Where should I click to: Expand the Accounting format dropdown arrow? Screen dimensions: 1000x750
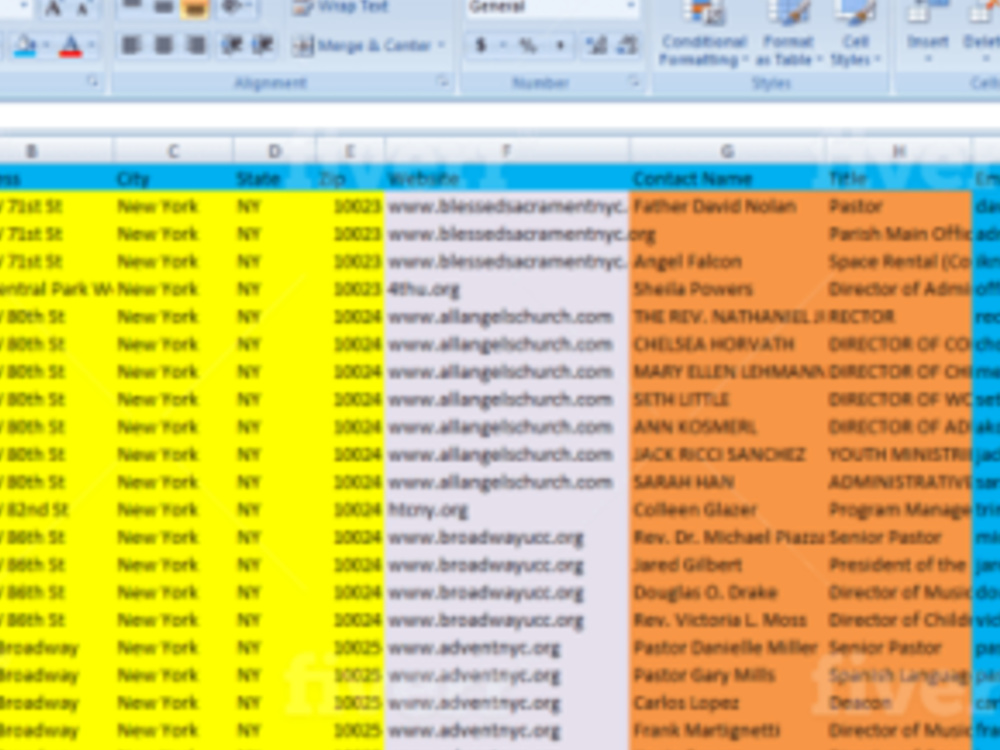coord(503,45)
